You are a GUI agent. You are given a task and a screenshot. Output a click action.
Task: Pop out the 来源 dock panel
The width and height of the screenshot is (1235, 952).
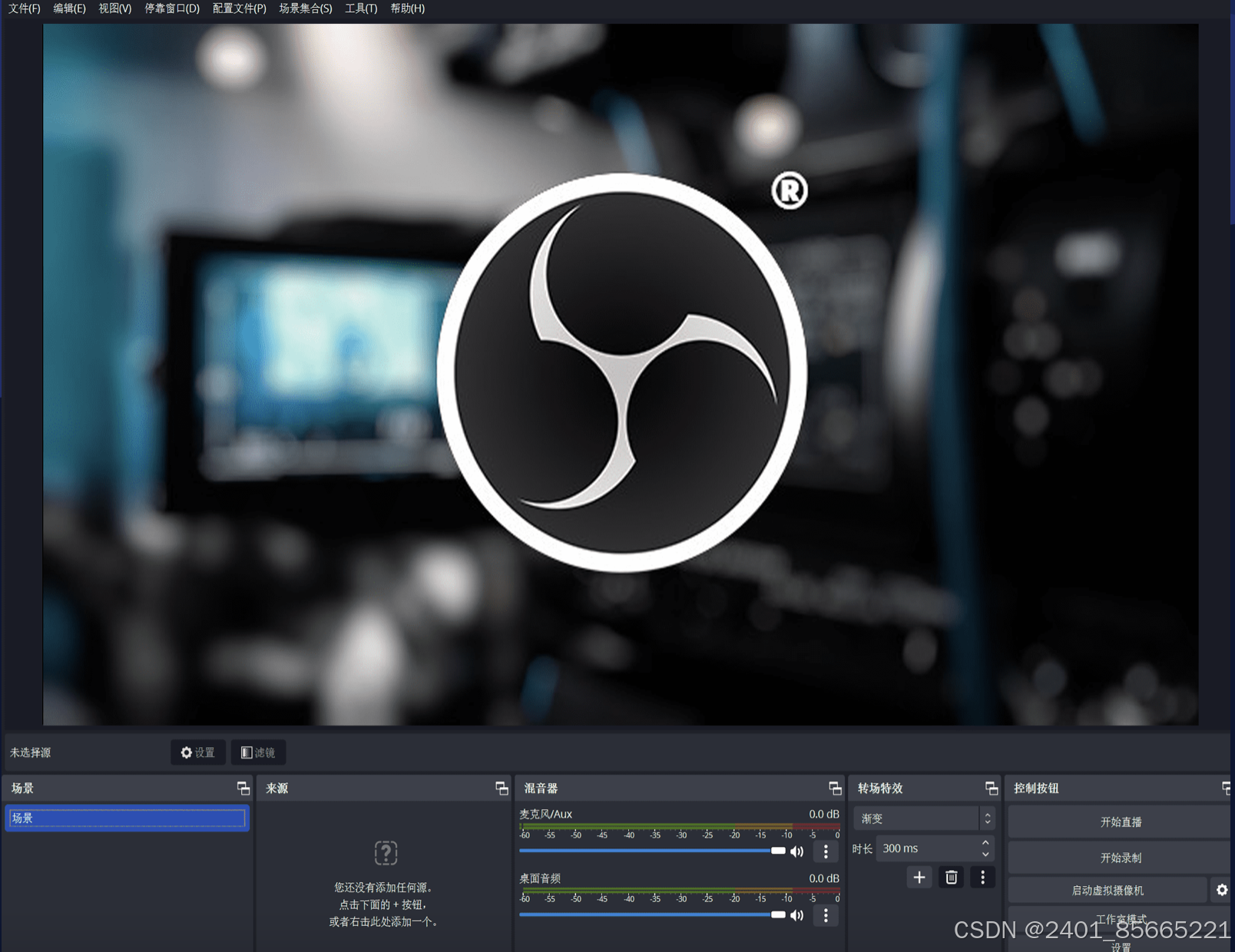click(x=502, y=788)
